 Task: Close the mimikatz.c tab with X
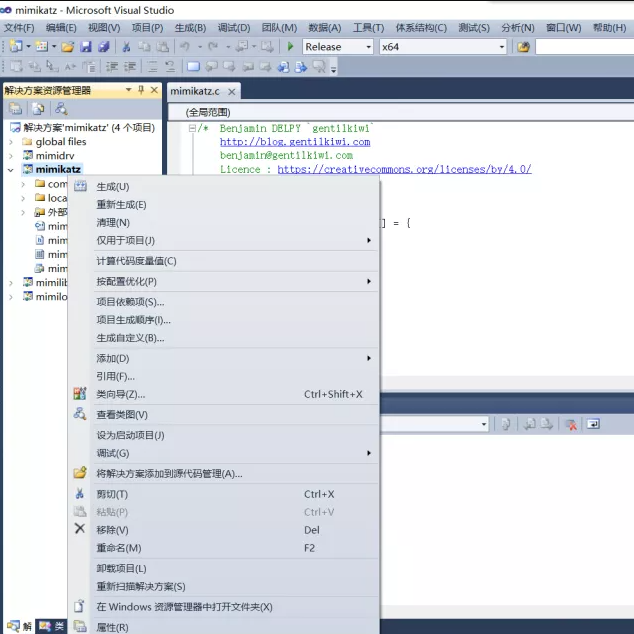coord(232,92)
